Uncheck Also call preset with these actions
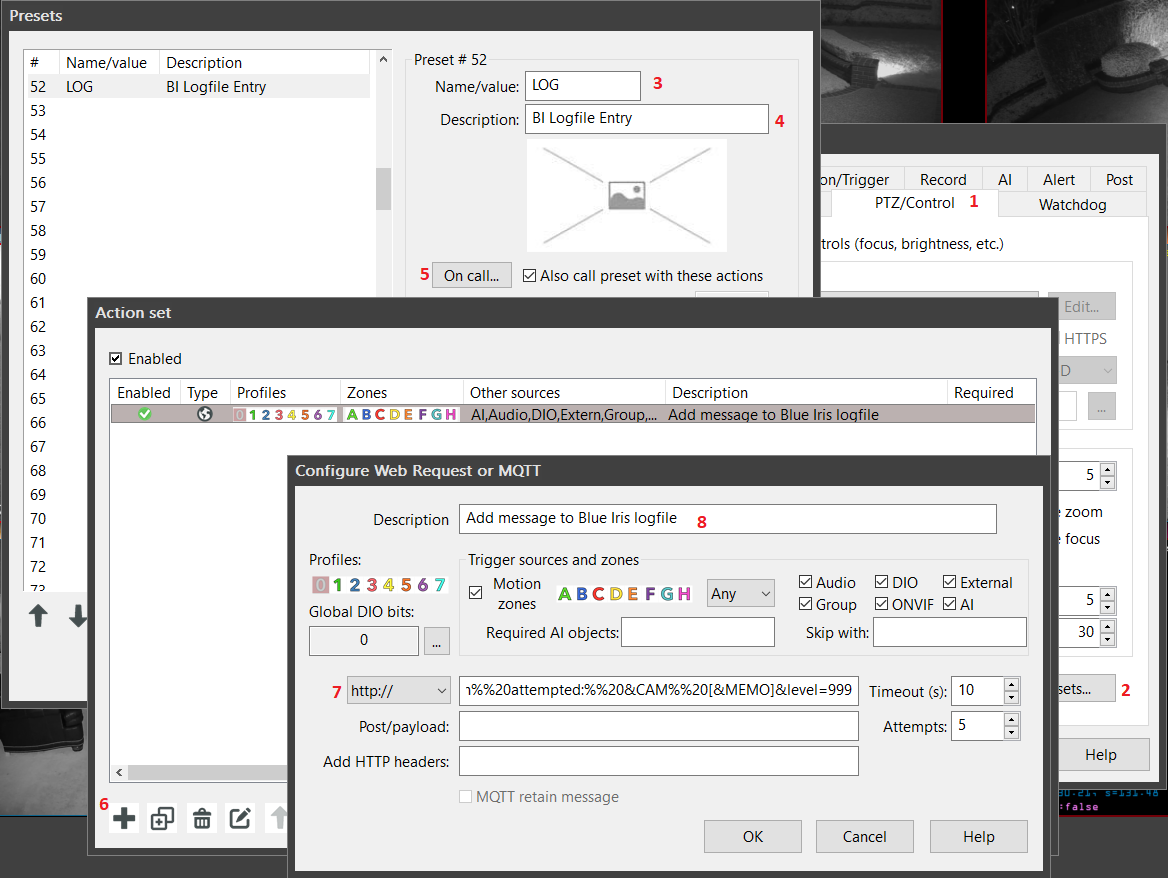 [530, 276]
